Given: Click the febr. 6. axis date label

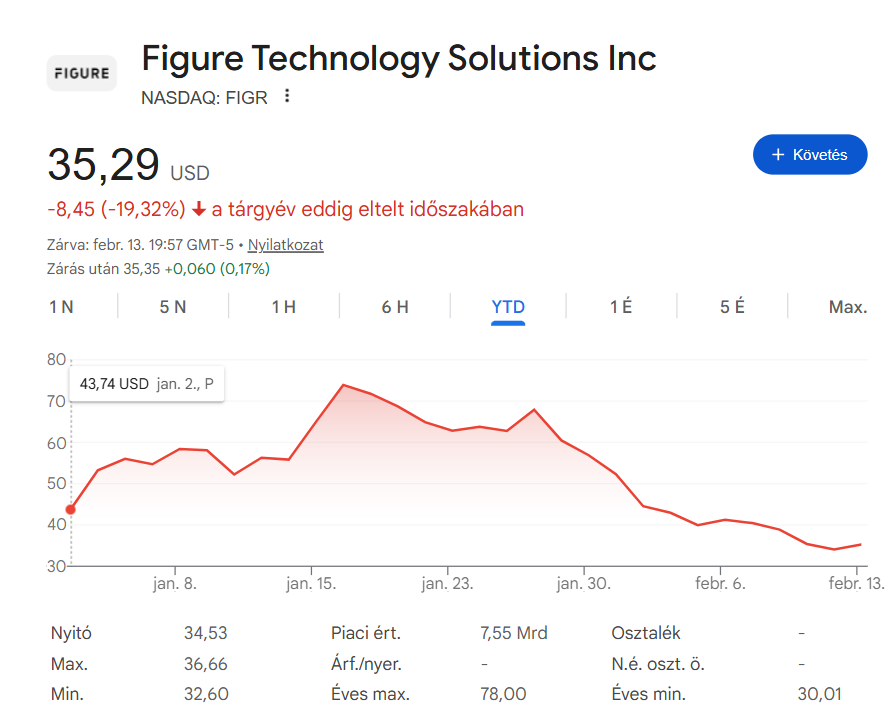Looking at the screenshot, I should (718, 584).
